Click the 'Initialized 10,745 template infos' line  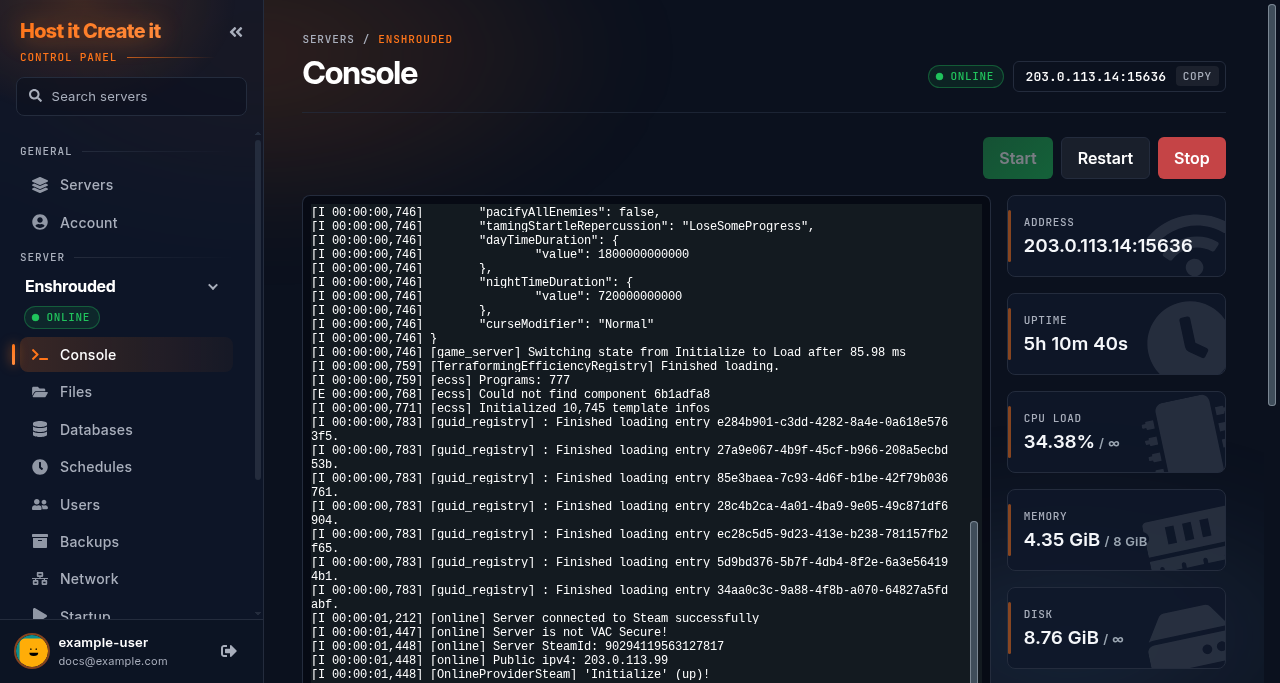[510, 408]
